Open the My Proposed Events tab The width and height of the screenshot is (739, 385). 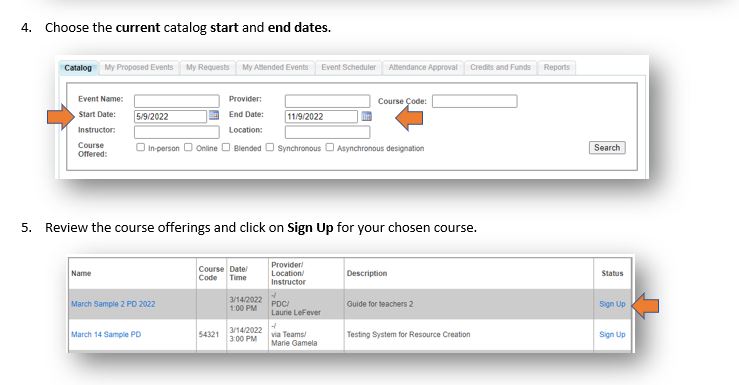click(x=139, y=67)
